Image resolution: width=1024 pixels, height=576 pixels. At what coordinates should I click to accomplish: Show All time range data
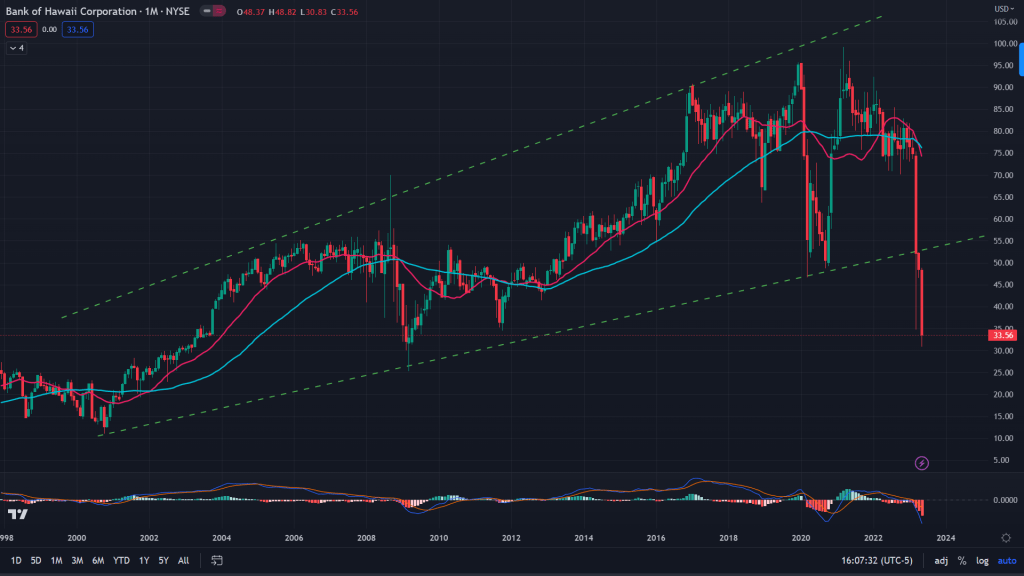[184, 561]
